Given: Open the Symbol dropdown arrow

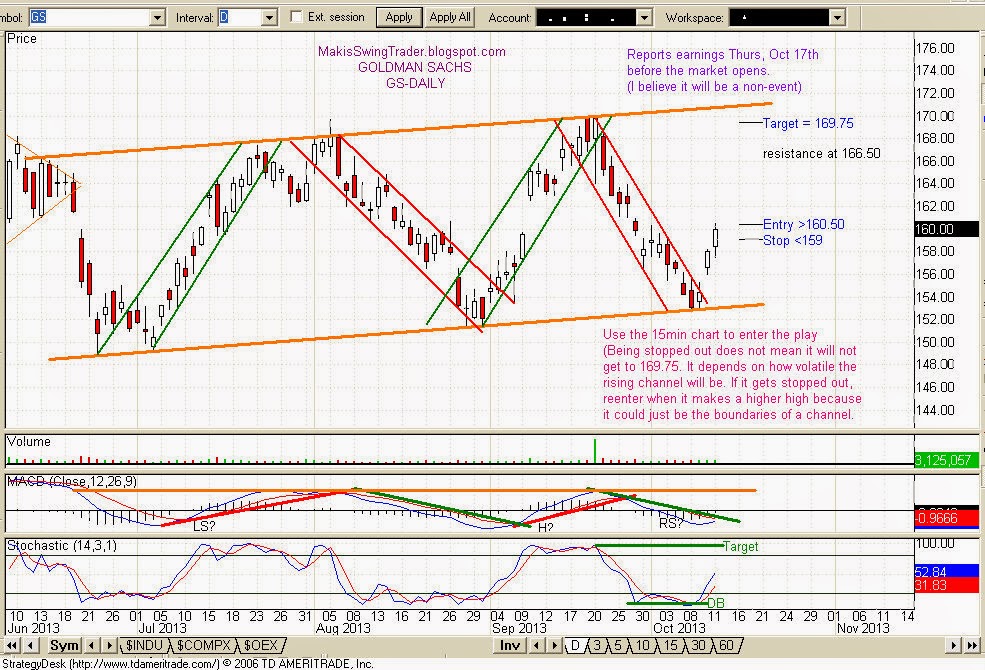Looking at the screenshot, I should [x=158, y=18].
